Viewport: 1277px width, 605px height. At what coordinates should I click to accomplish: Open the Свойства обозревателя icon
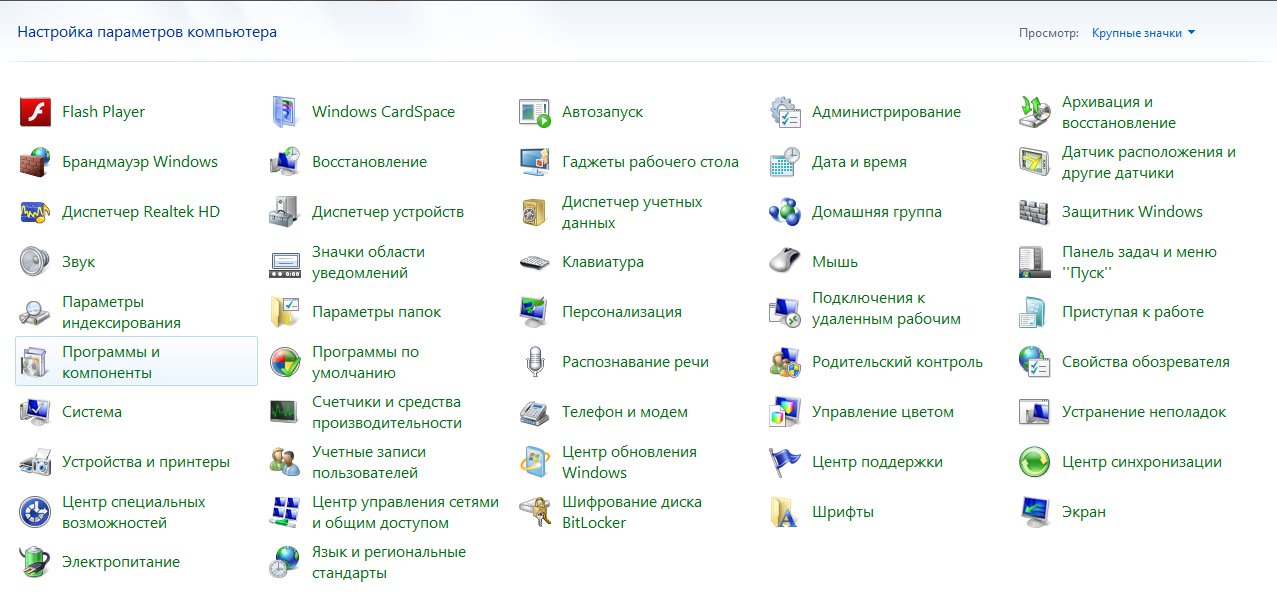coord(1035,362)
